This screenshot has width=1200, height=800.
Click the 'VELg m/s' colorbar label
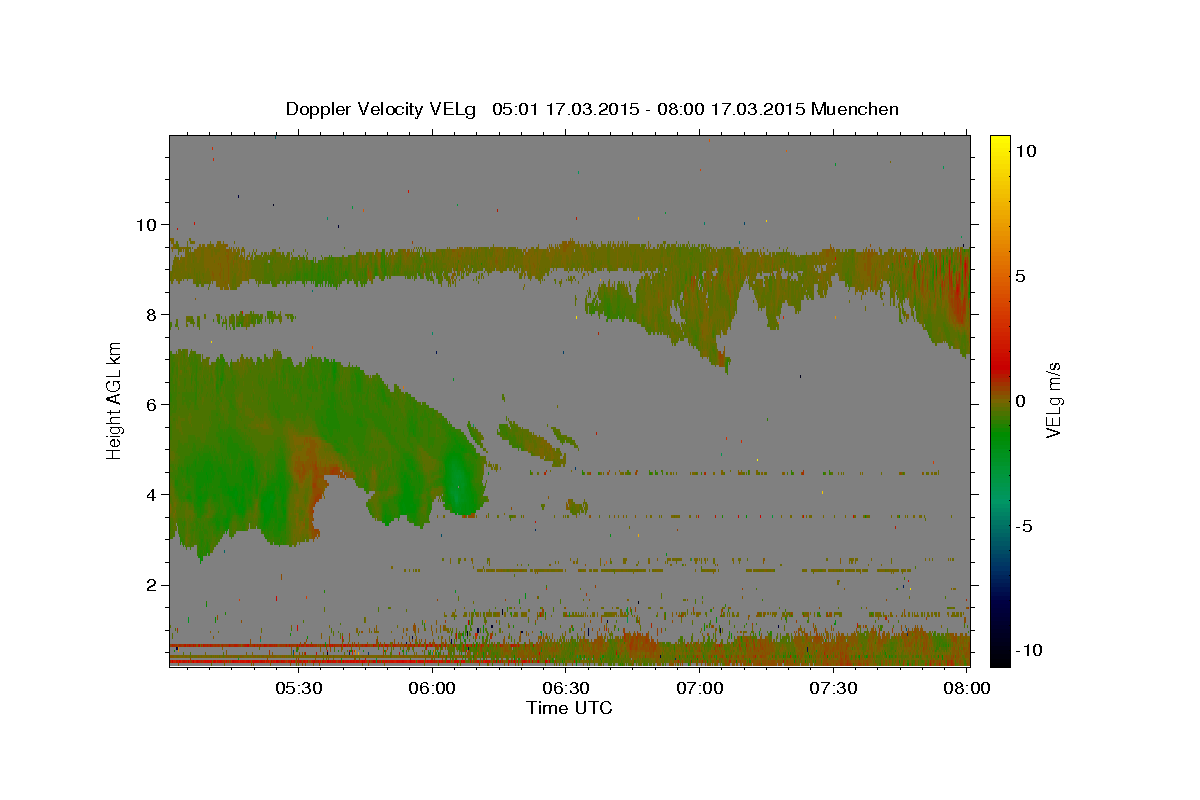(x=1052, y=400)
